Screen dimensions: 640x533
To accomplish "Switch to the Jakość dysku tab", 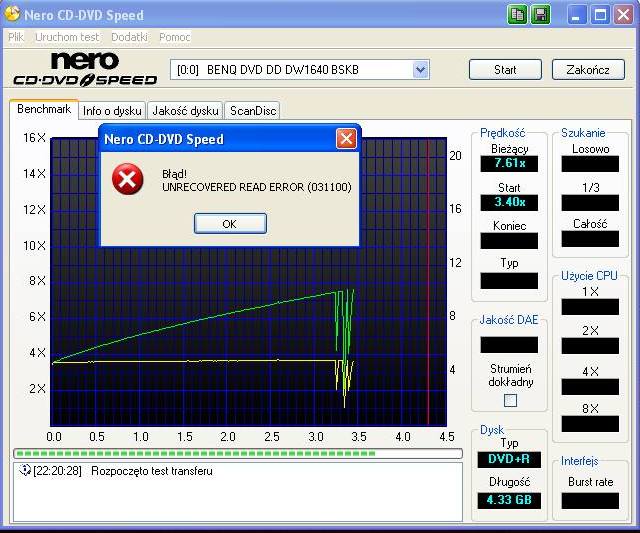I will click(x=185, y=111).
